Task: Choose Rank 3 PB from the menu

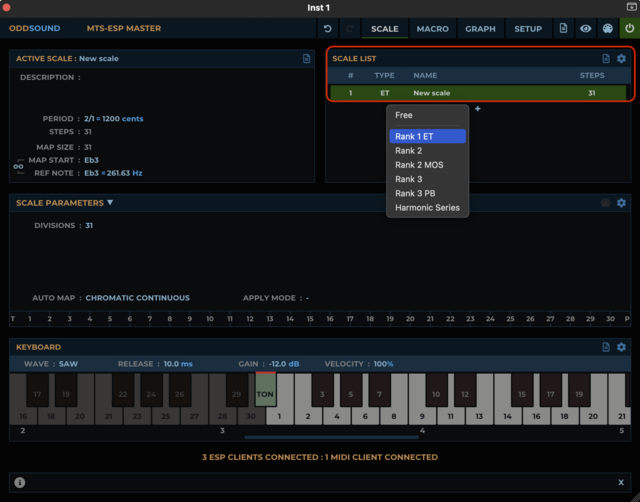Action: (x=427, y=193)
